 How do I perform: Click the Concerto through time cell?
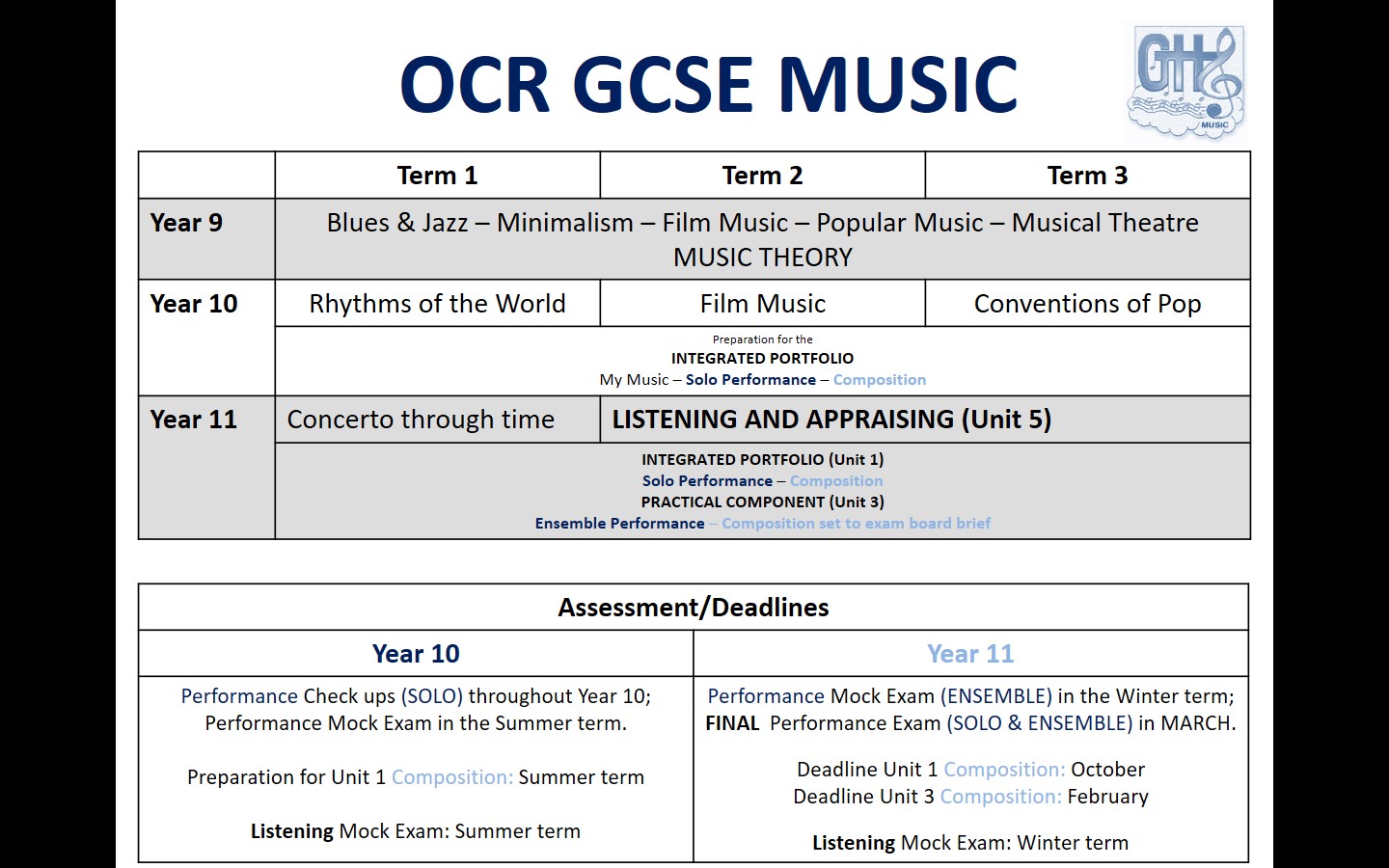click(x=421, y=420)
